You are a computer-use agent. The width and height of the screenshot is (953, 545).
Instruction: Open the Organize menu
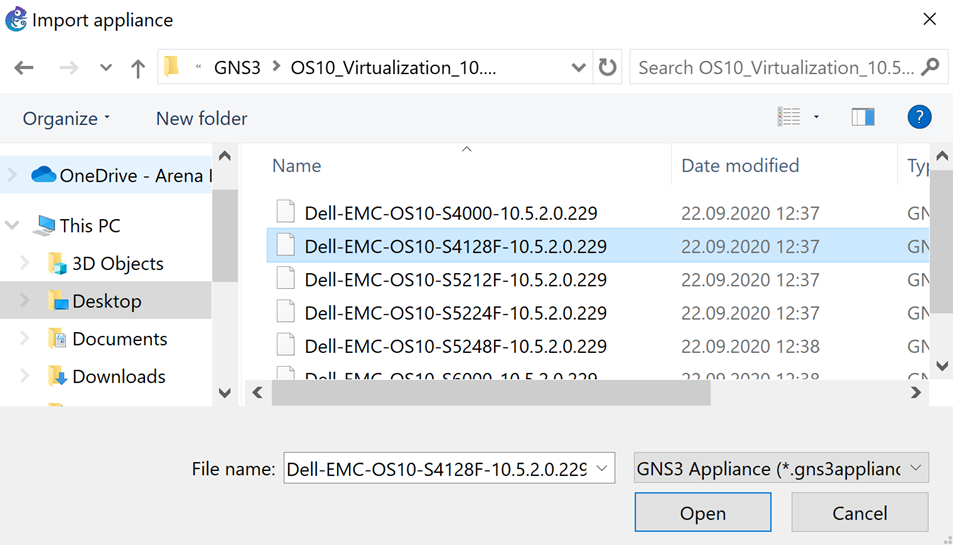point(66,118)
